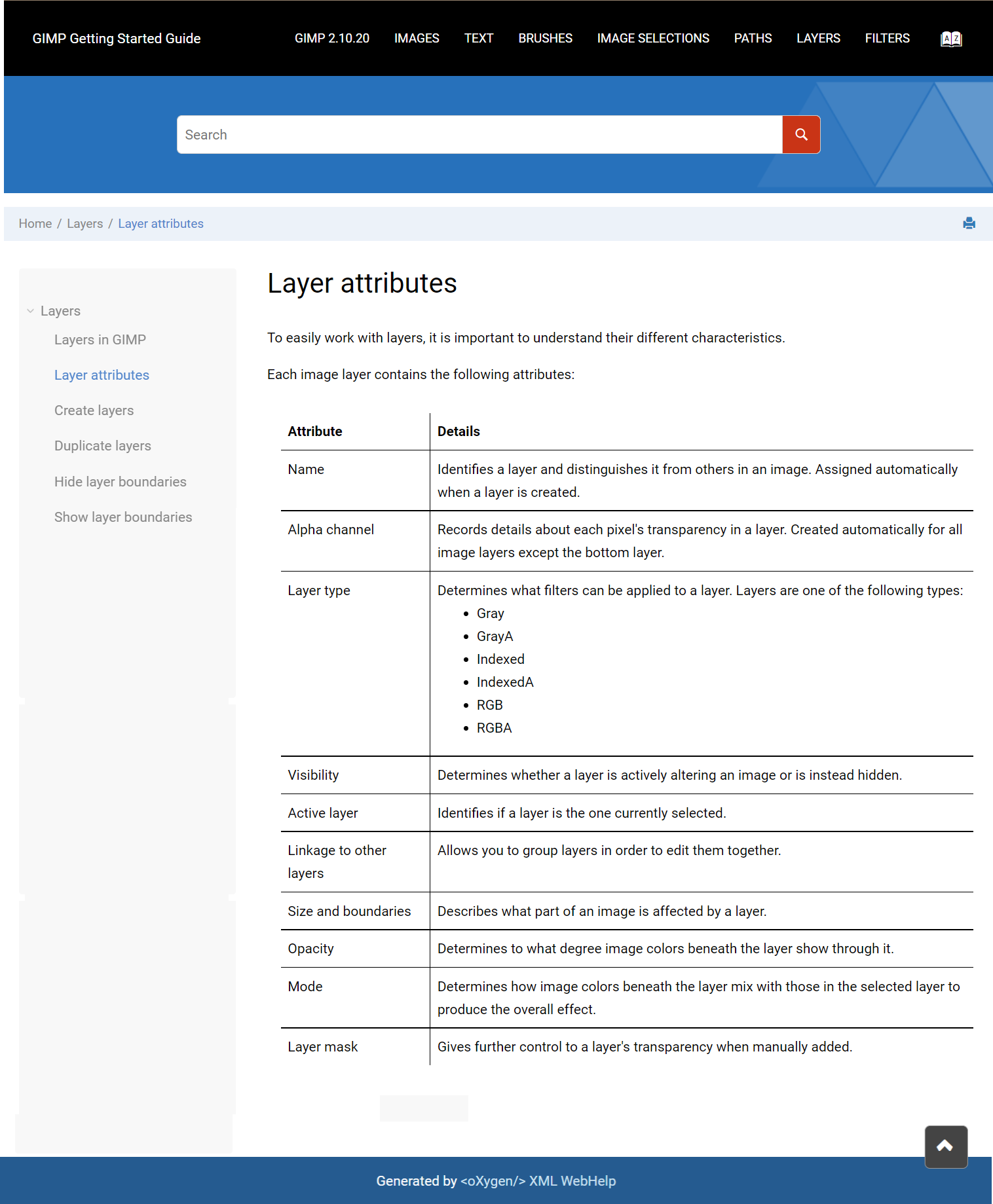Screen dimensions: 993x1204
Task: Go to Layers in the breadcrumb
Action: [85, 224]
